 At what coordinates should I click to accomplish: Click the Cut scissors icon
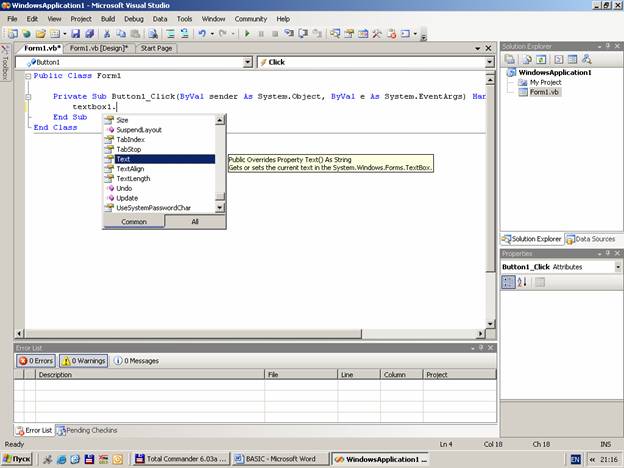(x=107, y=34)
